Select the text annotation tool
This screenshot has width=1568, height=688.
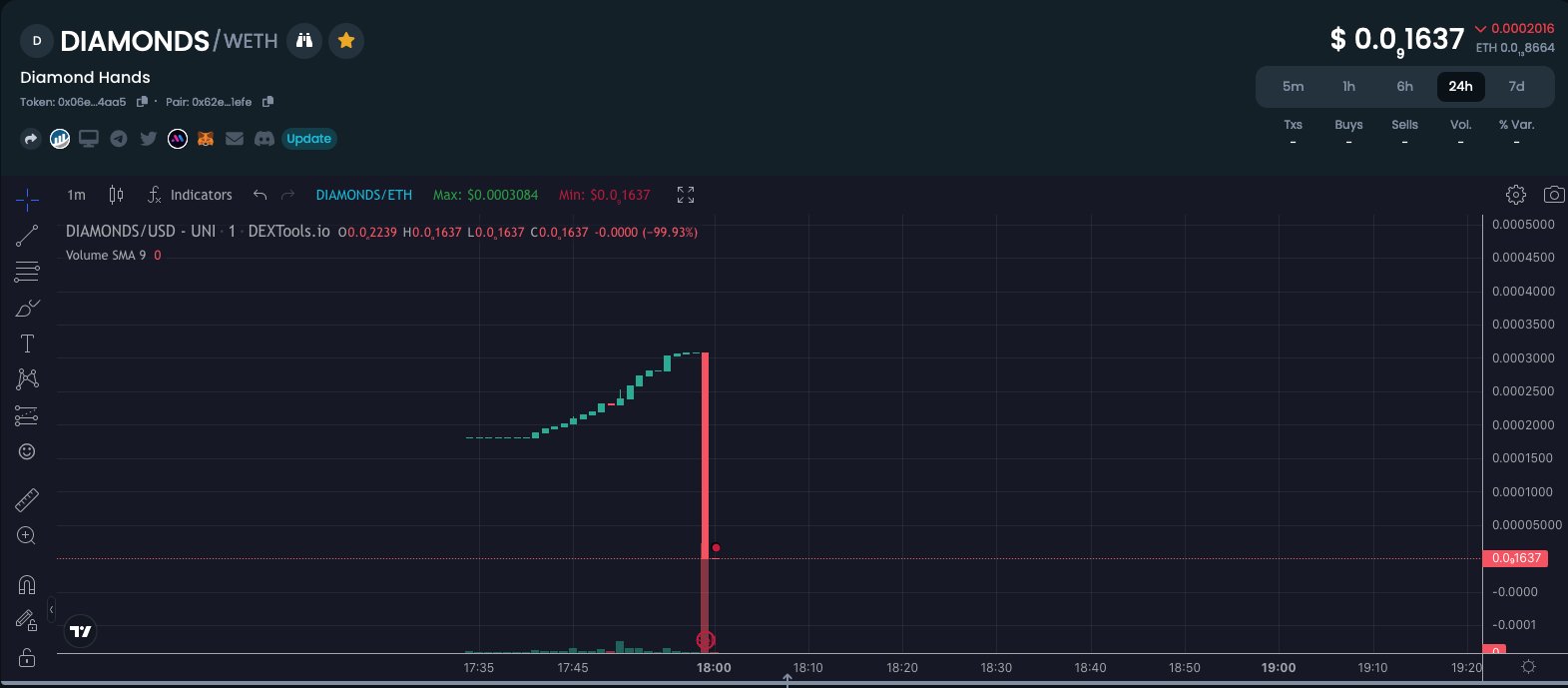(x=27, y=344)
